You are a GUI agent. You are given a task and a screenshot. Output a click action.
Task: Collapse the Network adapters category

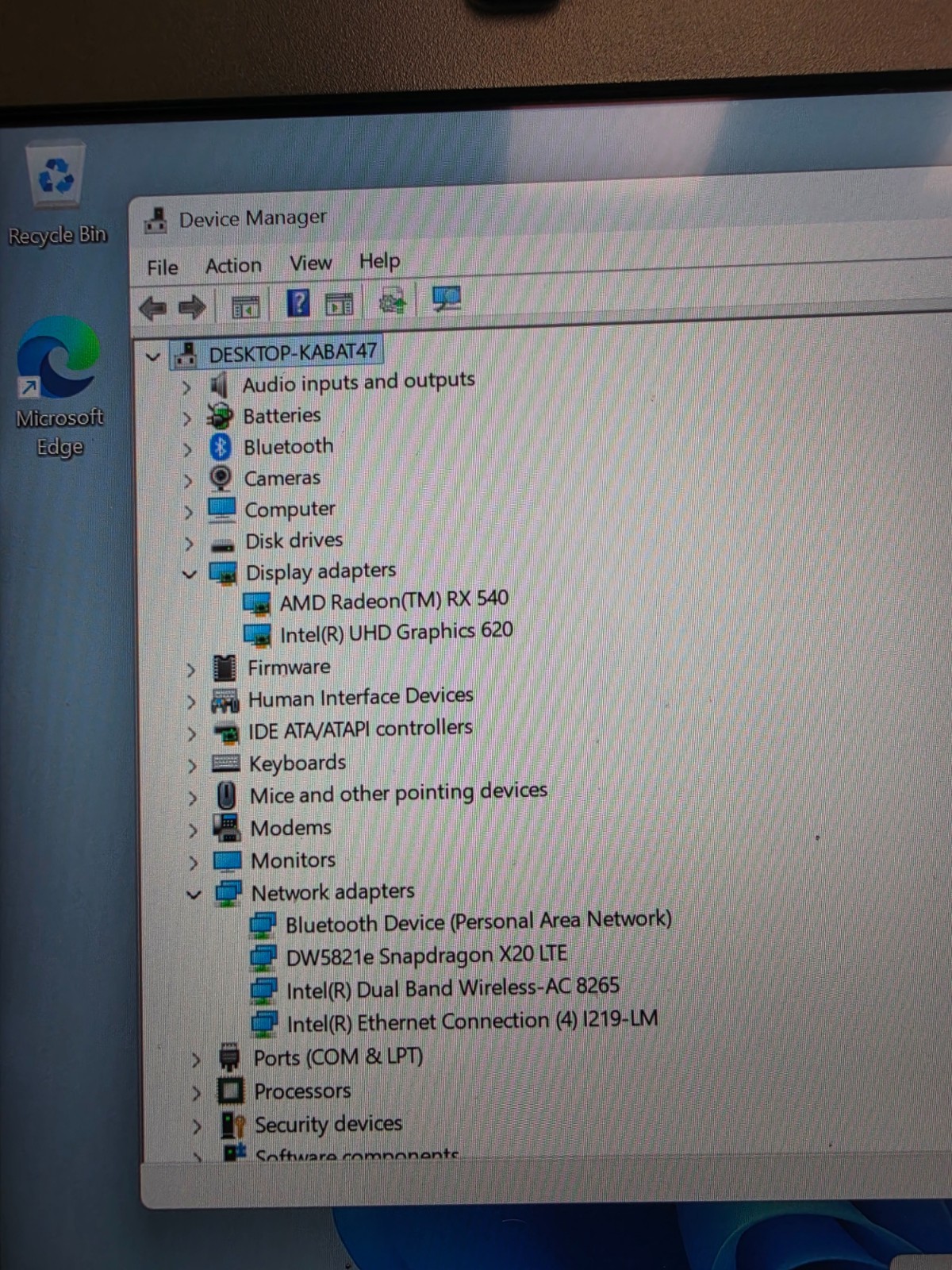tap(194, 895)
